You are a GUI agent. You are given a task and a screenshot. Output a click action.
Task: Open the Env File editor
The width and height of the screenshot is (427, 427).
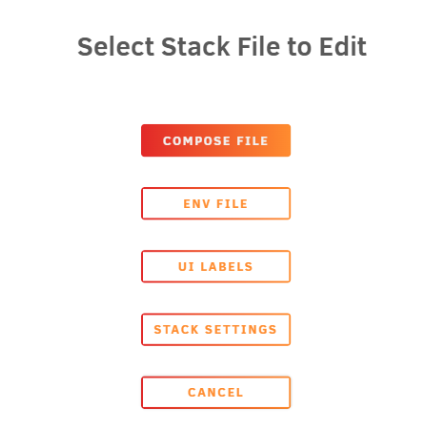pos(216,203)
